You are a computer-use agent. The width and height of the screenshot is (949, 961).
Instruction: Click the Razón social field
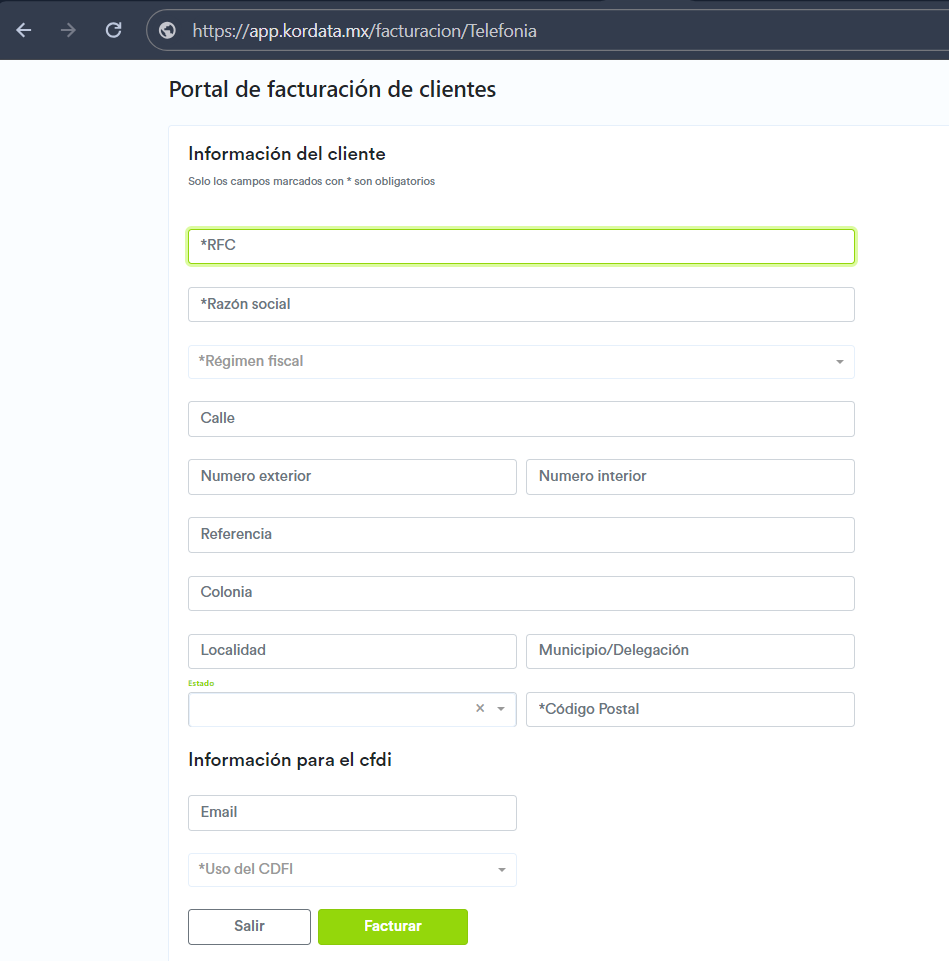click(521, 305)
